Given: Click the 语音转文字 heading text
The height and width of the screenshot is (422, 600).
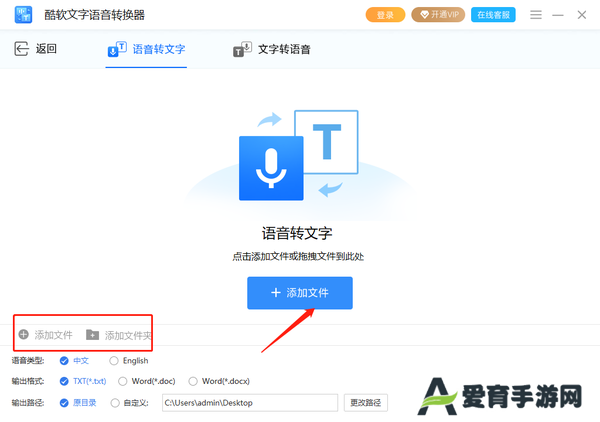Looking at the screenshot, I should tap(297, 233).
